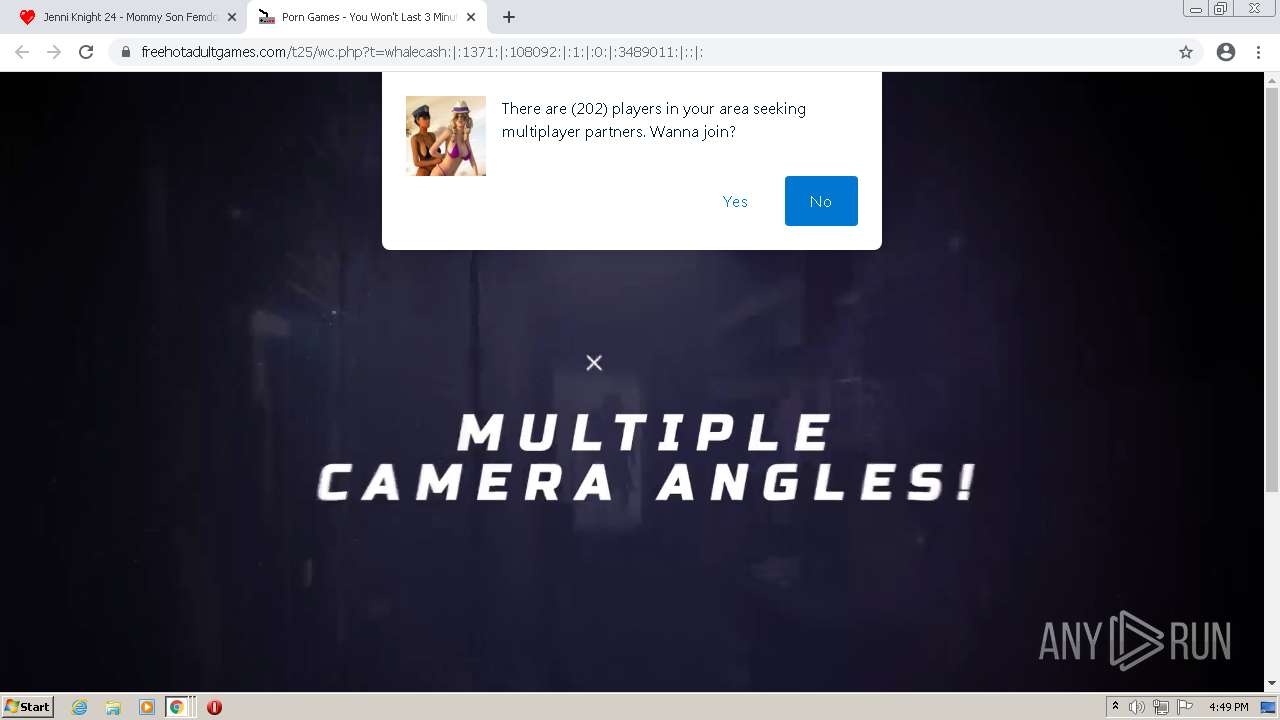The height and width of the screenshot is (720, 1280).
Task: Bookmark this page with the star icon
Action: [x=1186, y=52]
